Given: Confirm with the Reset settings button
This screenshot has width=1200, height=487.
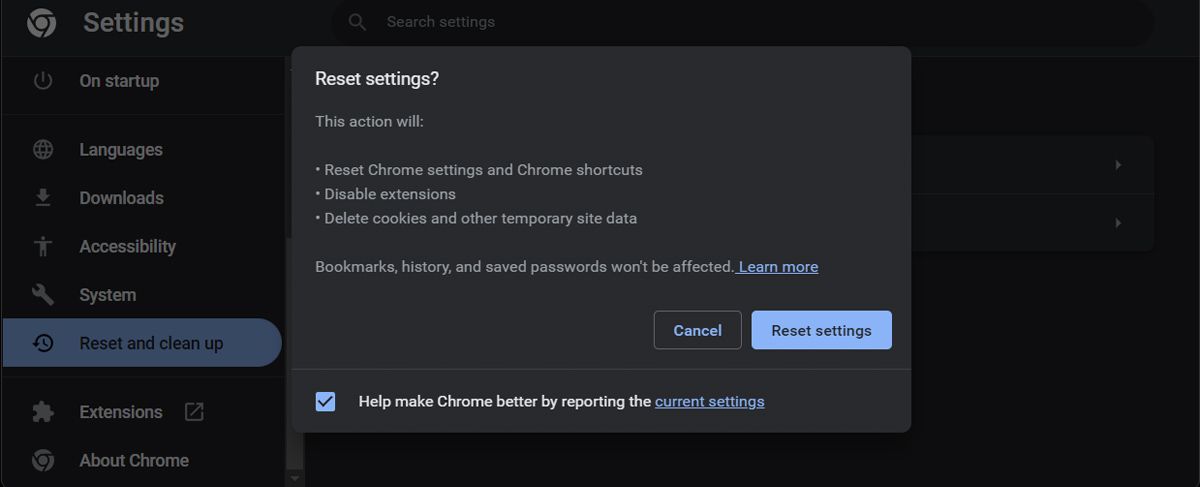Looking at the screenshot, I should tap(821, 330).
